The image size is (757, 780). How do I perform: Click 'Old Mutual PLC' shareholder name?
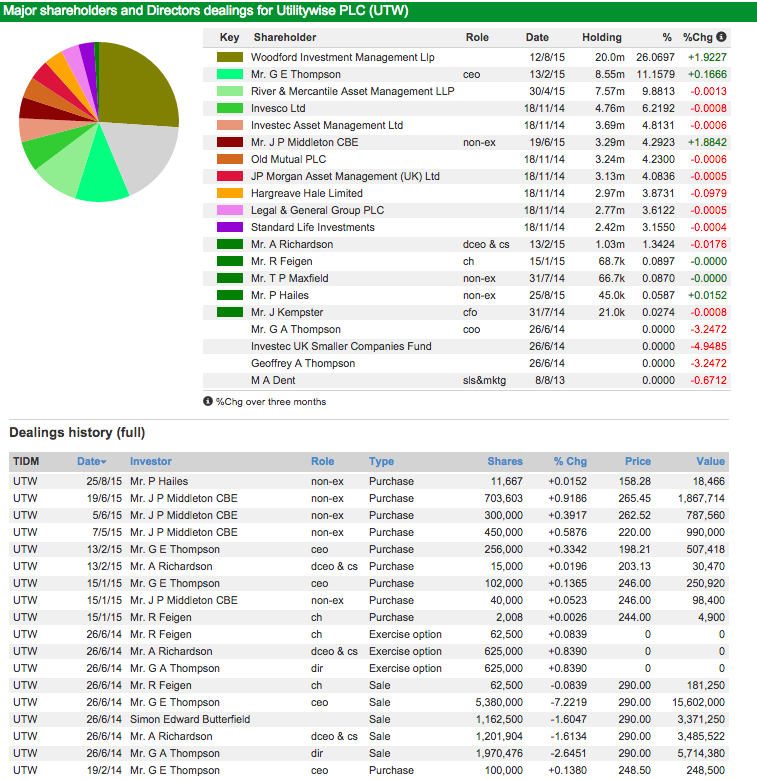(288, 159)
